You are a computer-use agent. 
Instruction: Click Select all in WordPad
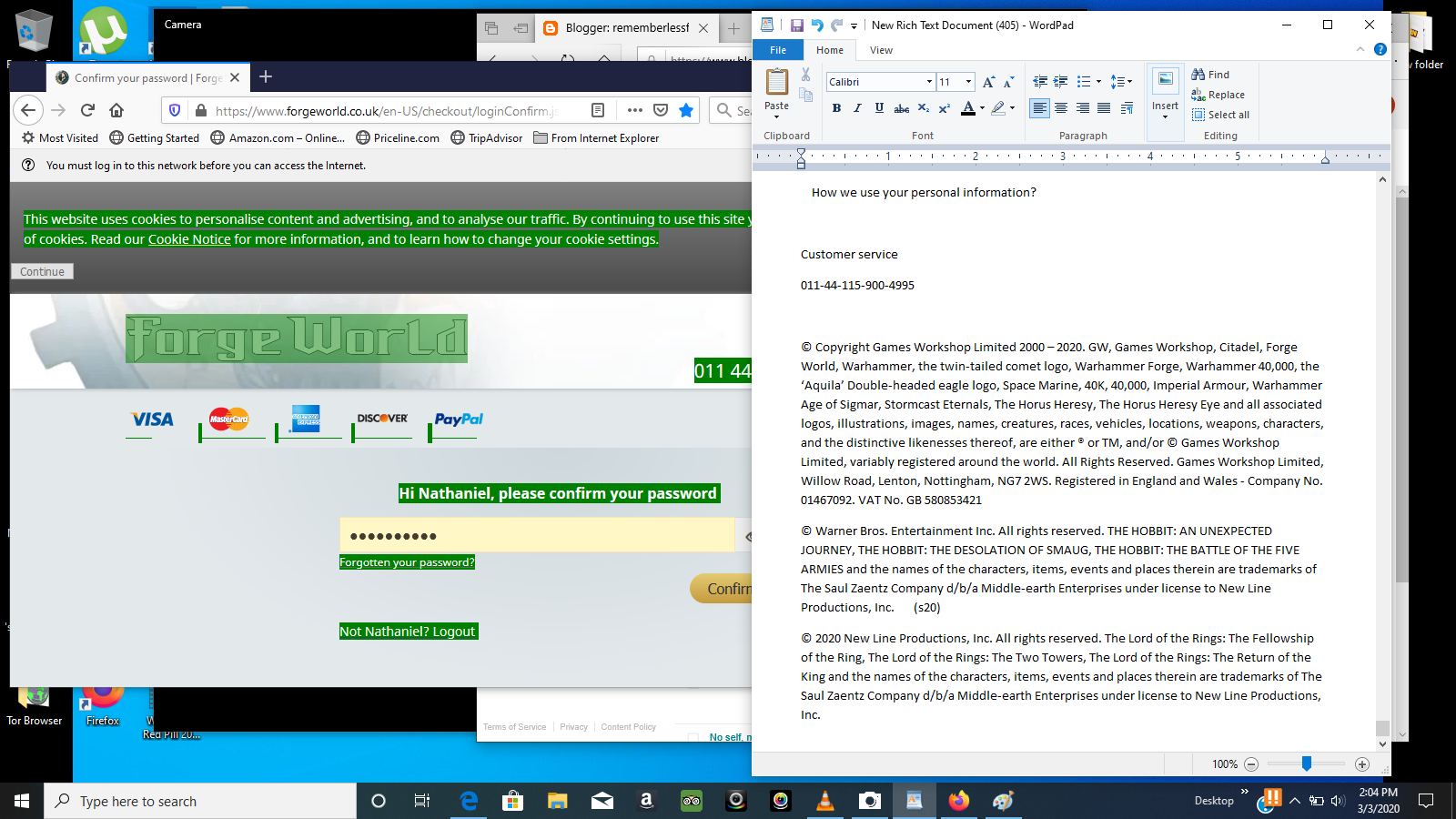click(1220, 115)
